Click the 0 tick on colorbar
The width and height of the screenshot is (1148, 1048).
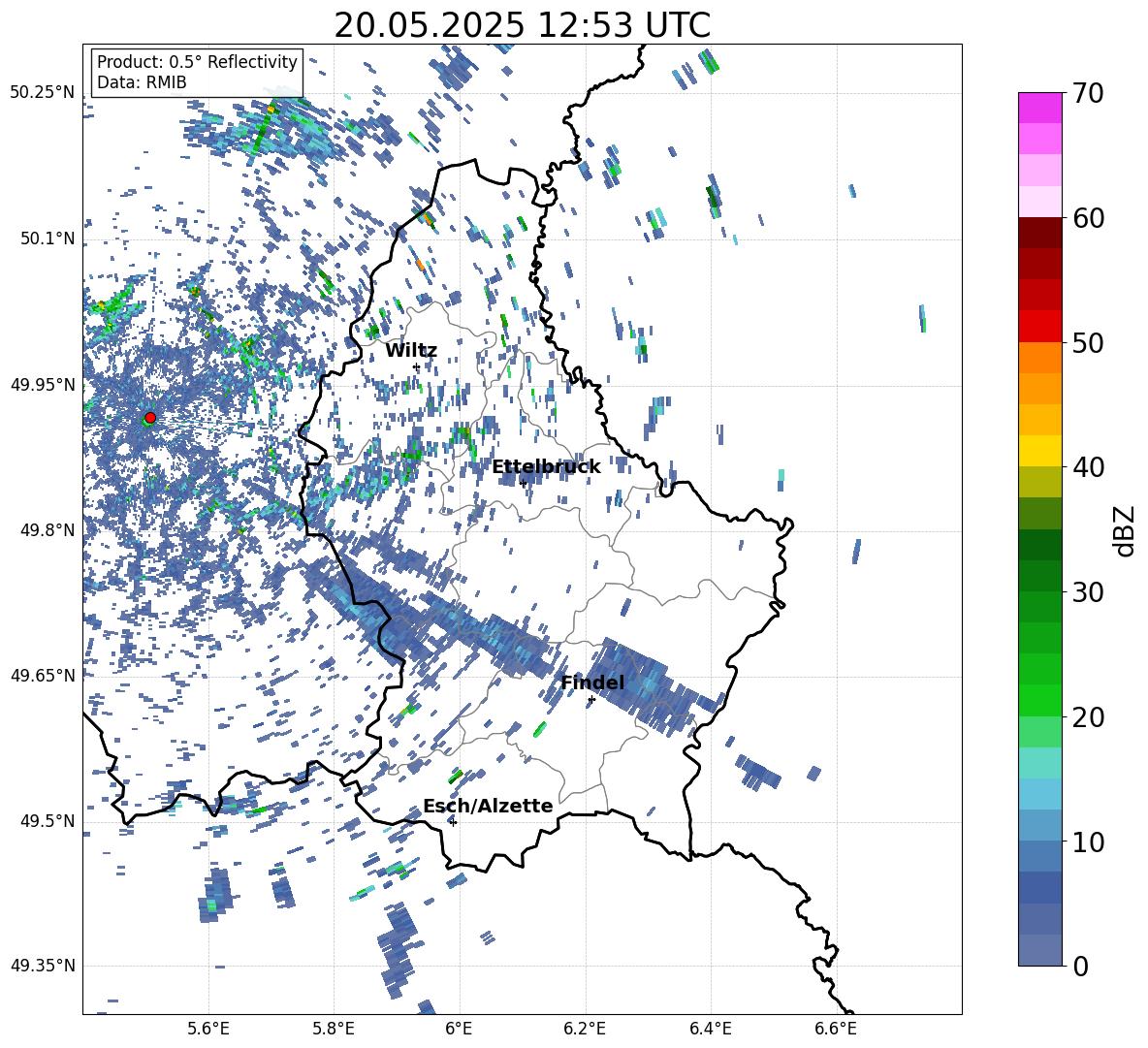pos(1080,966)
